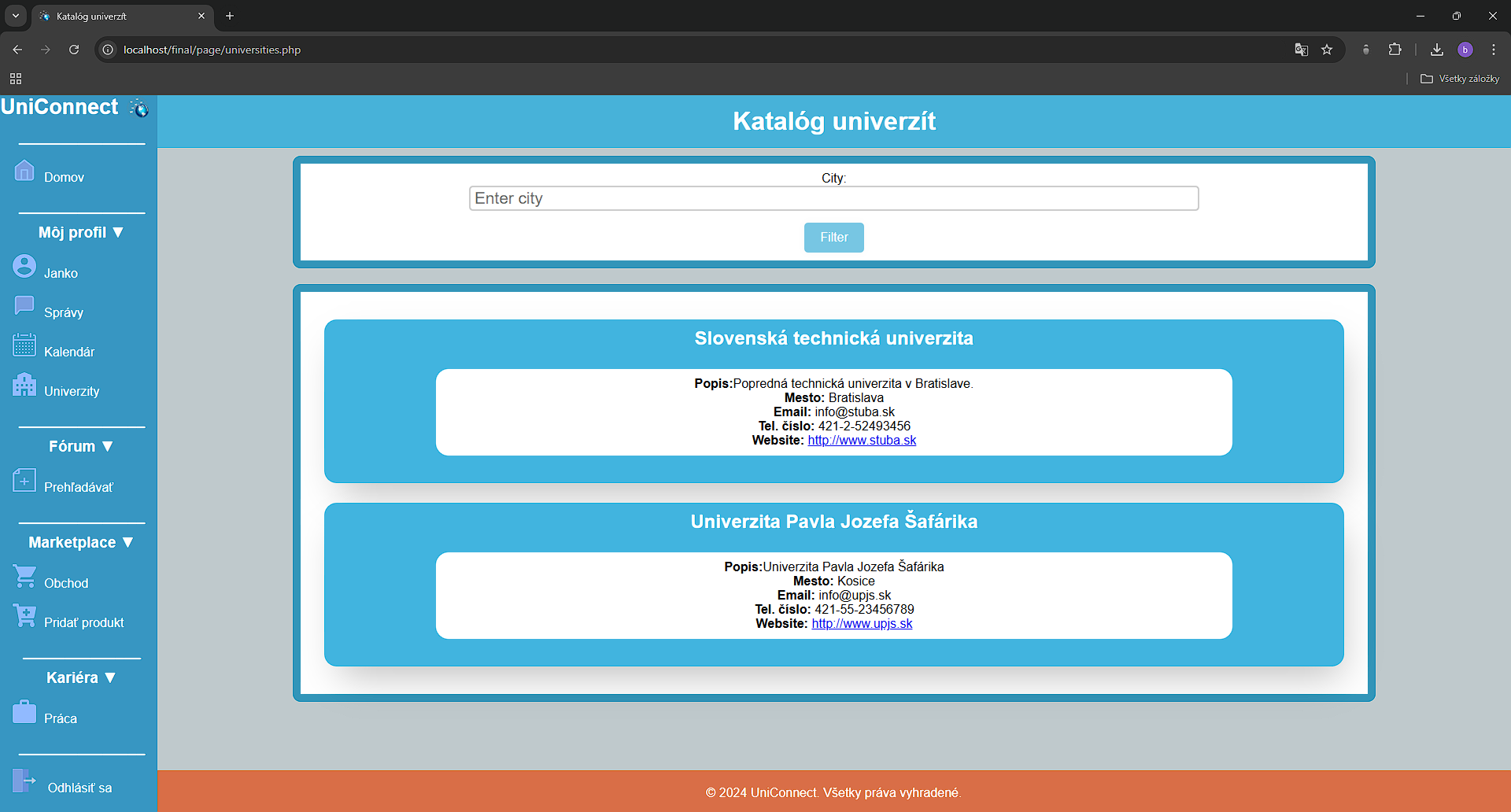Click the Univerzita Pavla Jozefa Šafárika heading

(x=834, y=522)
